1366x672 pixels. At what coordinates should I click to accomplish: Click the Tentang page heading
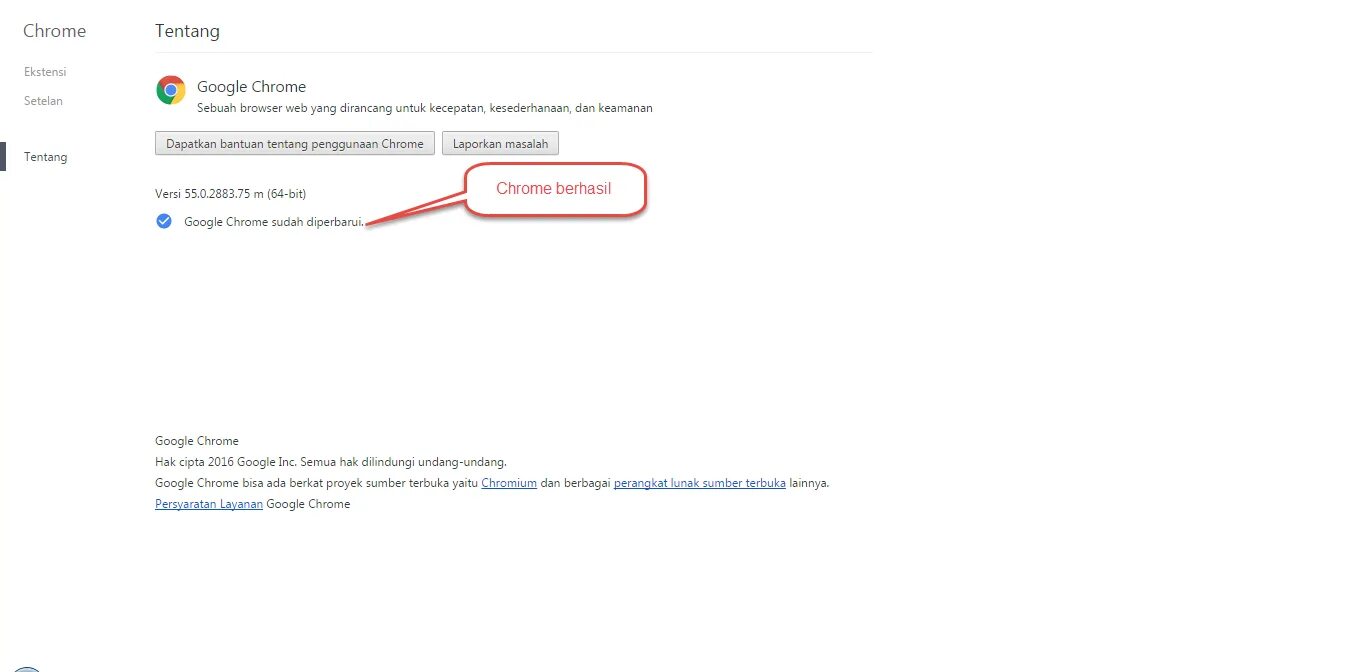(x=187, y=31)
